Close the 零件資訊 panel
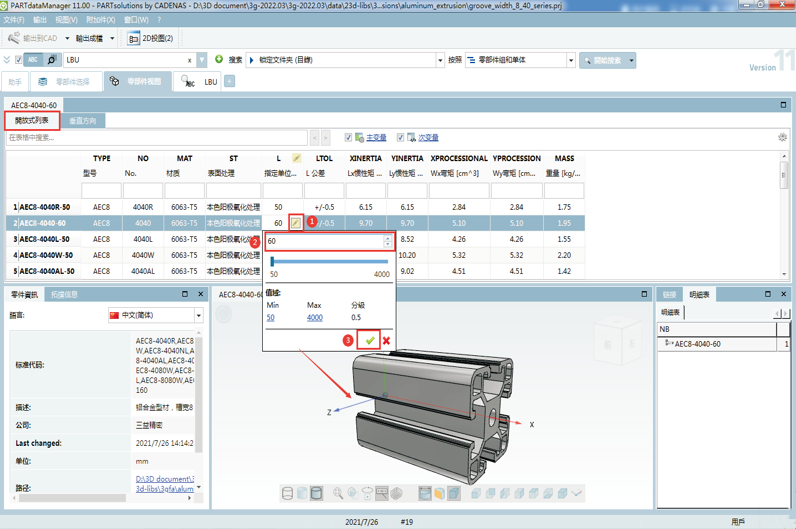The image size is (796, 529). pyautogui.click(x=201, y=294)
